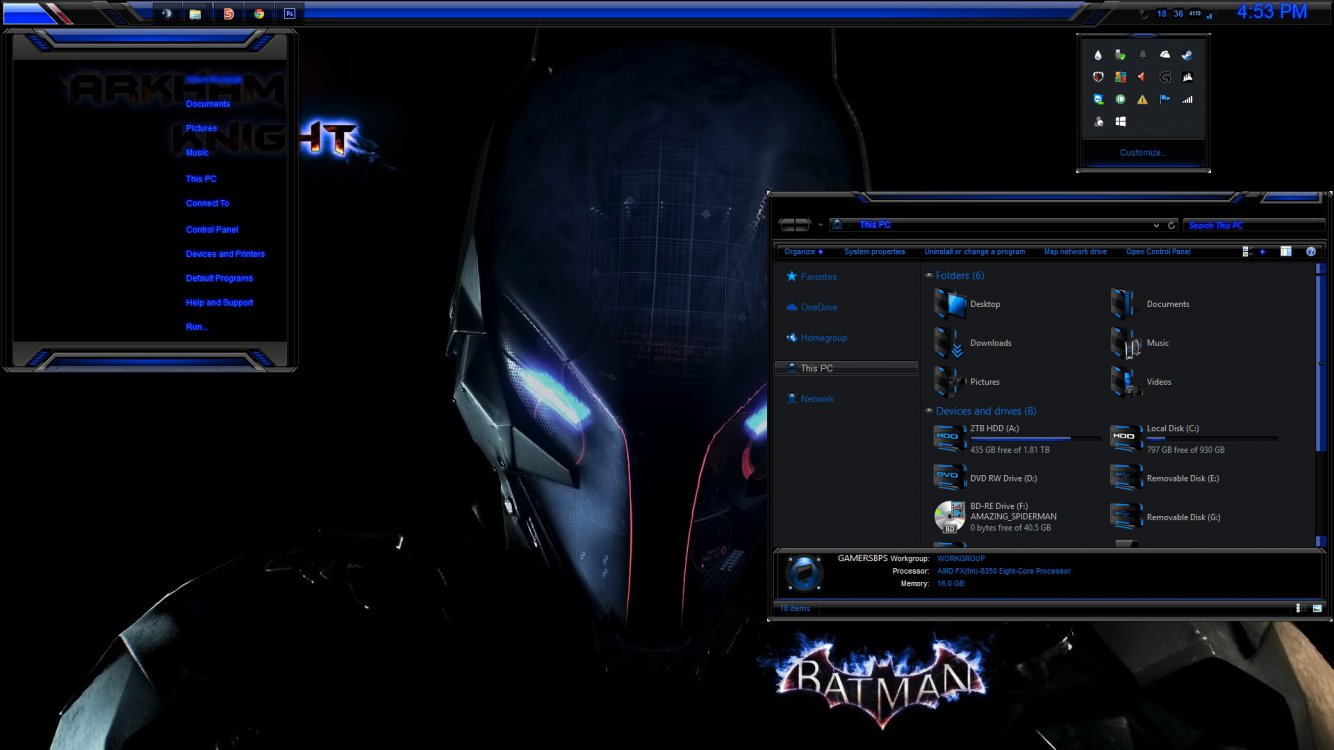
Task: Select Removable Disk (E:)
Action: [x=1165, y=478]
